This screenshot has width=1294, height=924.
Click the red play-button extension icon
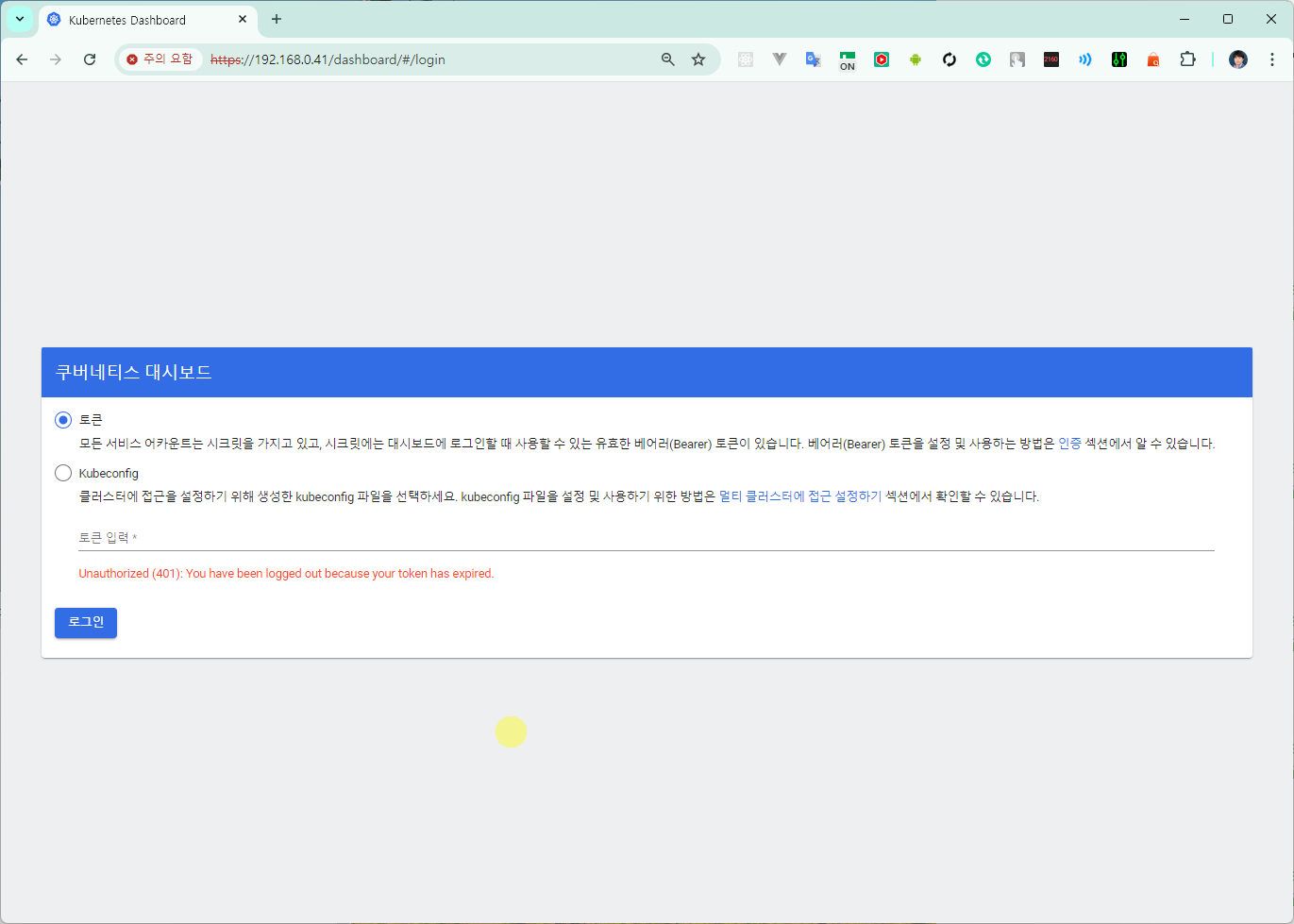882,59
